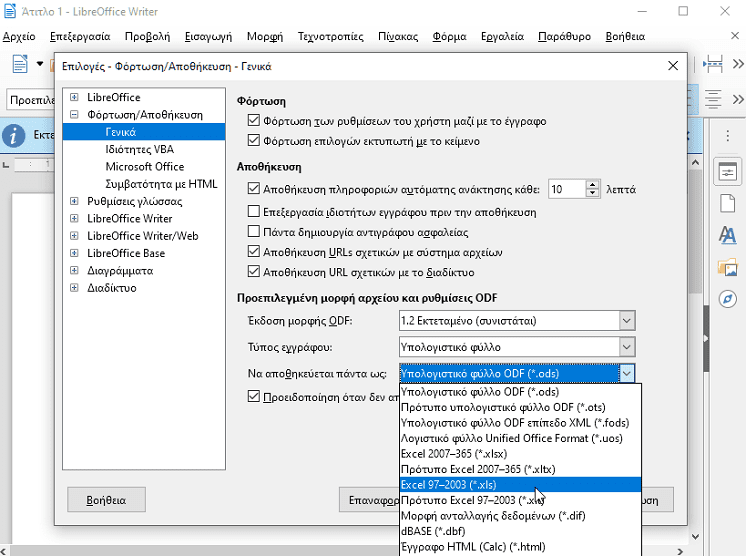746x556 pixels.
Task: Click vertical scrollbar down arrow in document
Action: (695, 536)
